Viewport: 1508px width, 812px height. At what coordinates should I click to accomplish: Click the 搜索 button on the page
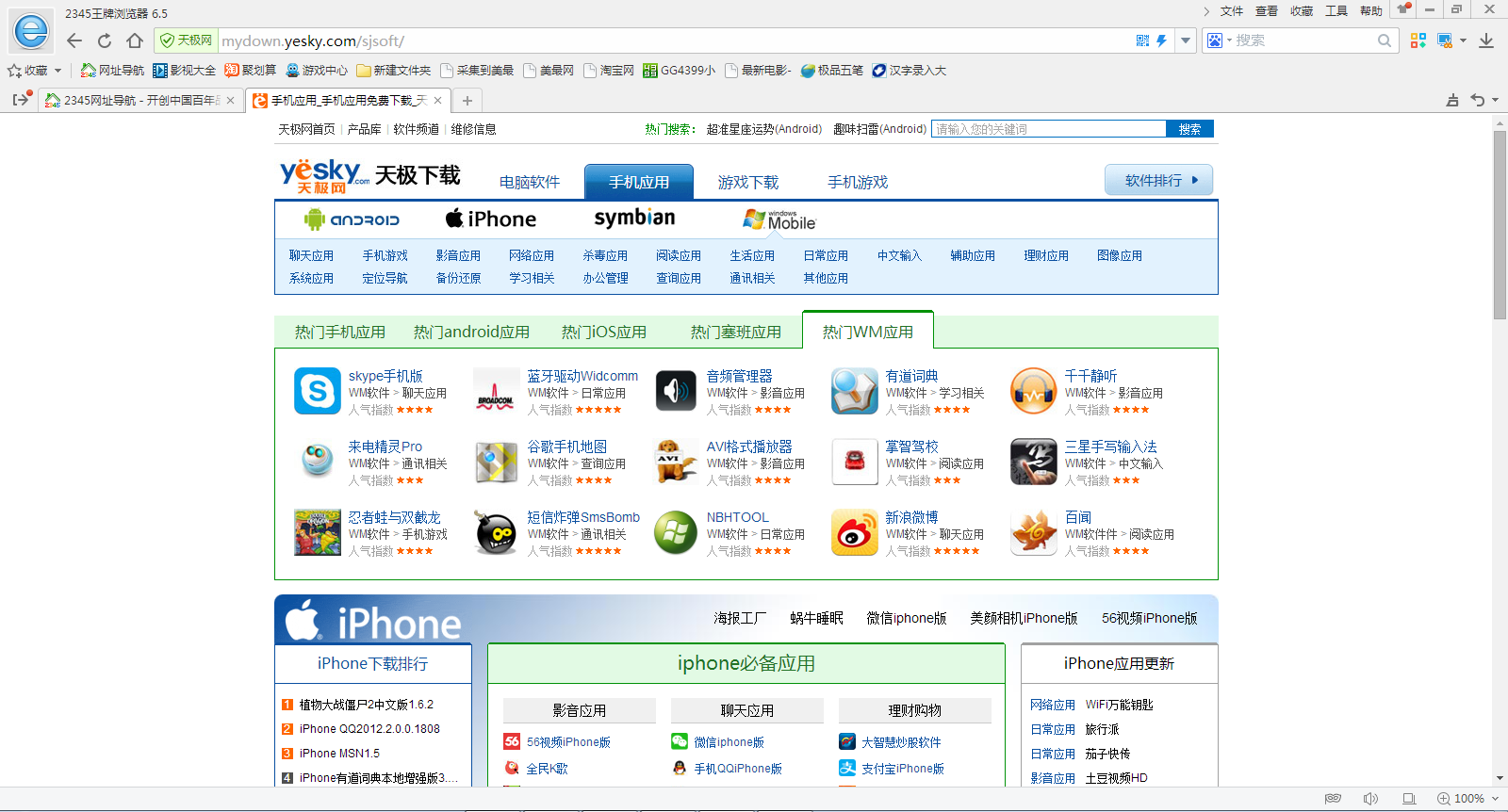point(1189,129)
